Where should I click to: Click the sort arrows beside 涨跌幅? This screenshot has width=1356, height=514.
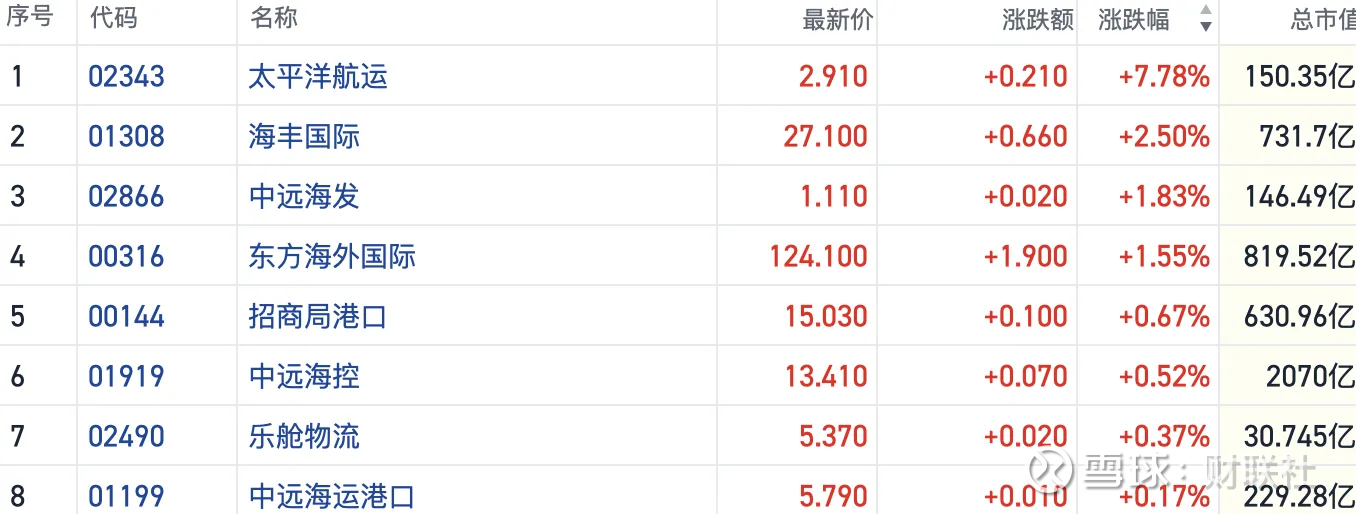tap(1206, 19)
